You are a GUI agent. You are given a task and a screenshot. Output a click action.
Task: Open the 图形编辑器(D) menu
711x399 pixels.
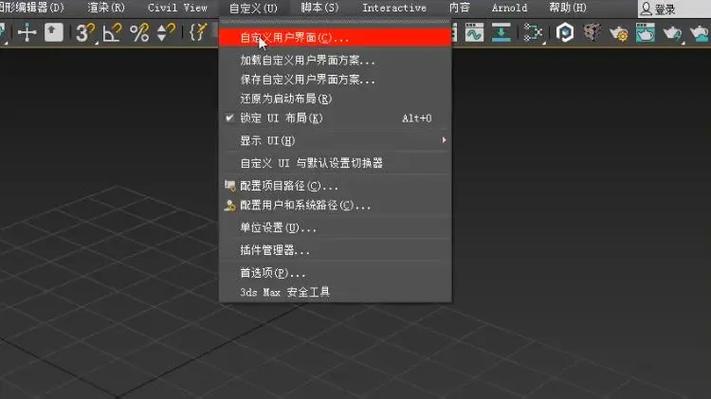point(32,8)
